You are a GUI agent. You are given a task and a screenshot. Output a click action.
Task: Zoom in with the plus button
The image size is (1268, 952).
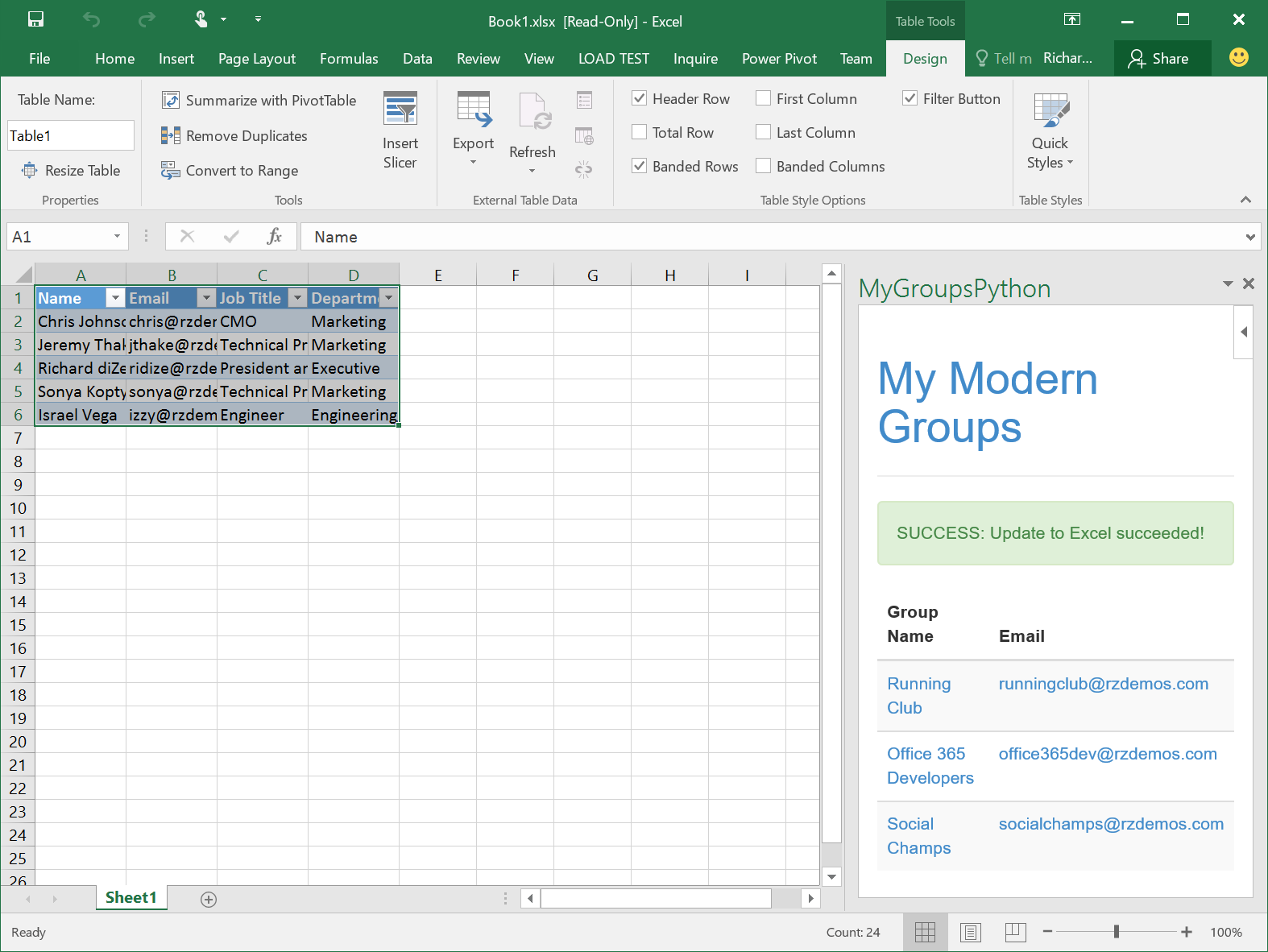pyautogui.click(x=1187, y=932)
